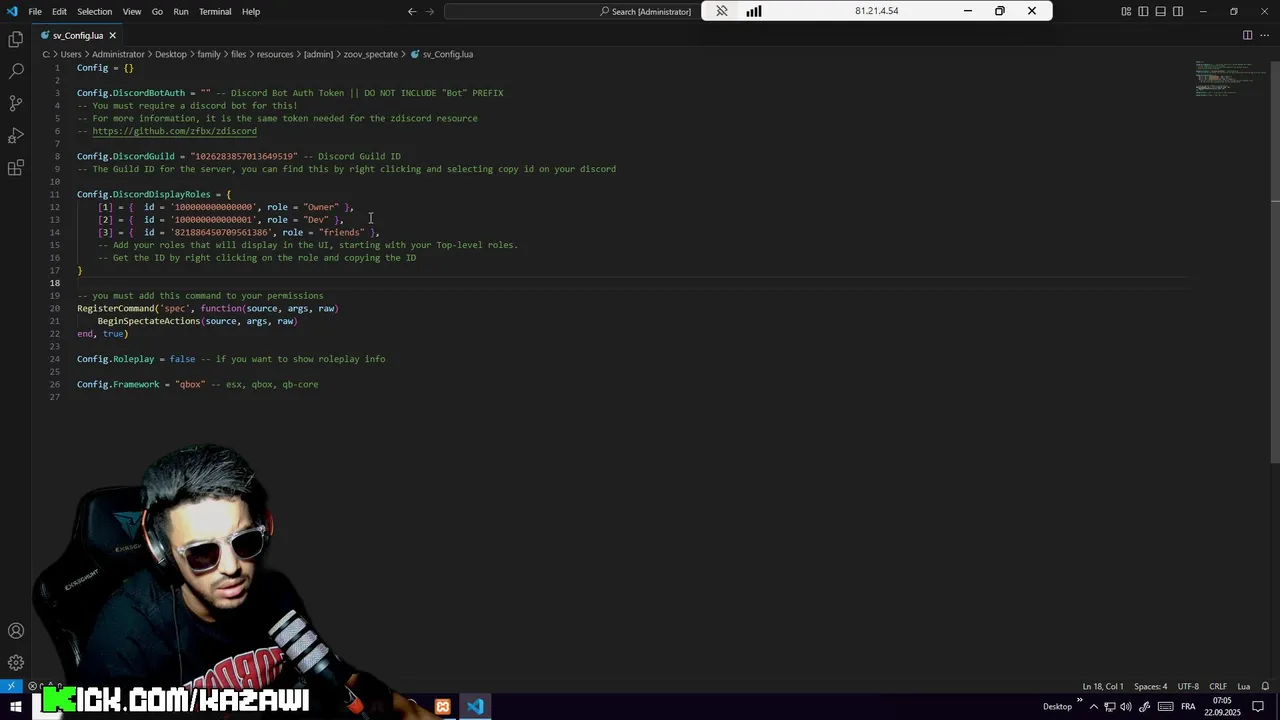
Task: Select the Users breadcrumb segment
Action: (x=71, y=54)
